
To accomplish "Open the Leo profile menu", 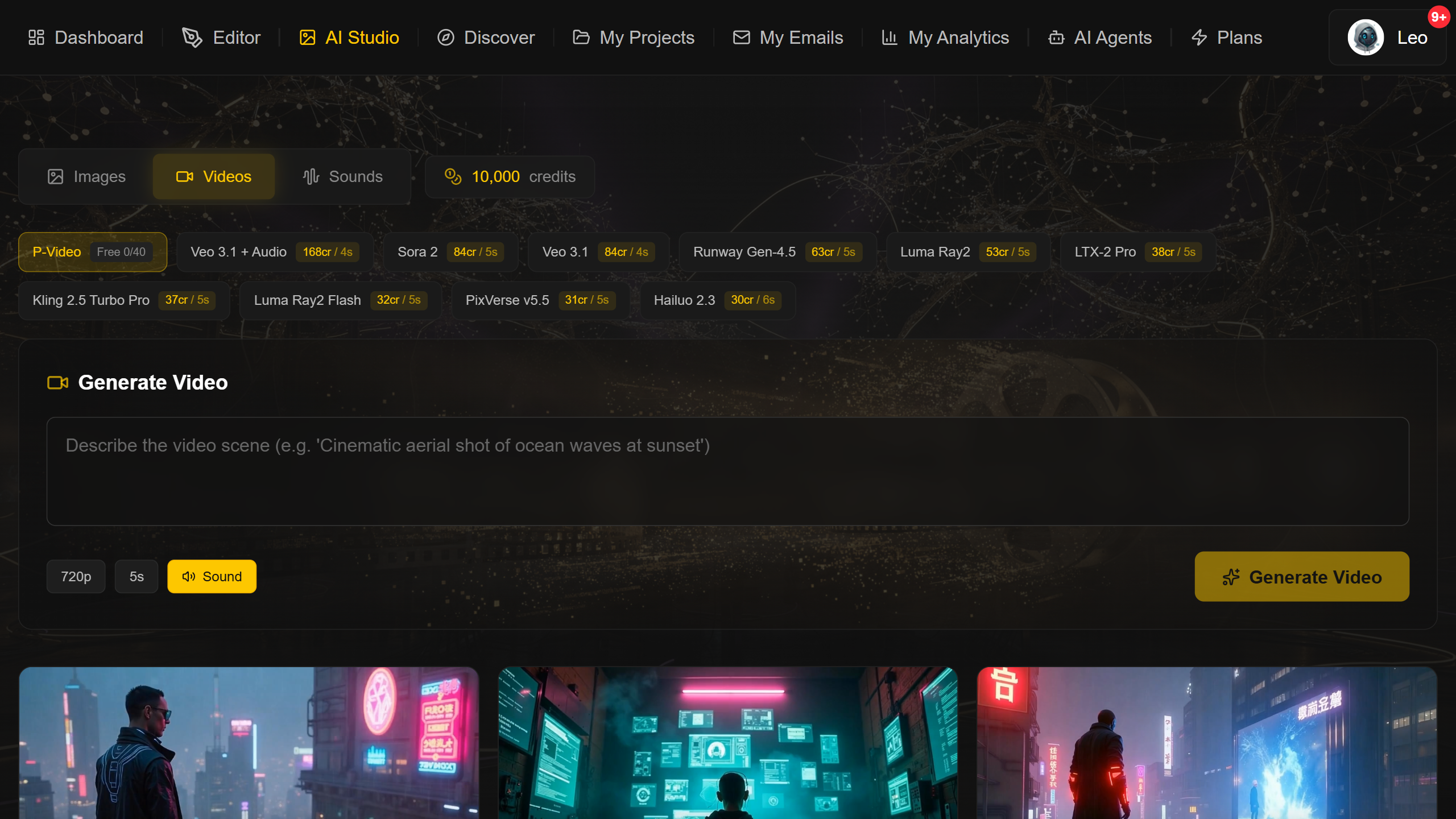I will [1388, 36].
